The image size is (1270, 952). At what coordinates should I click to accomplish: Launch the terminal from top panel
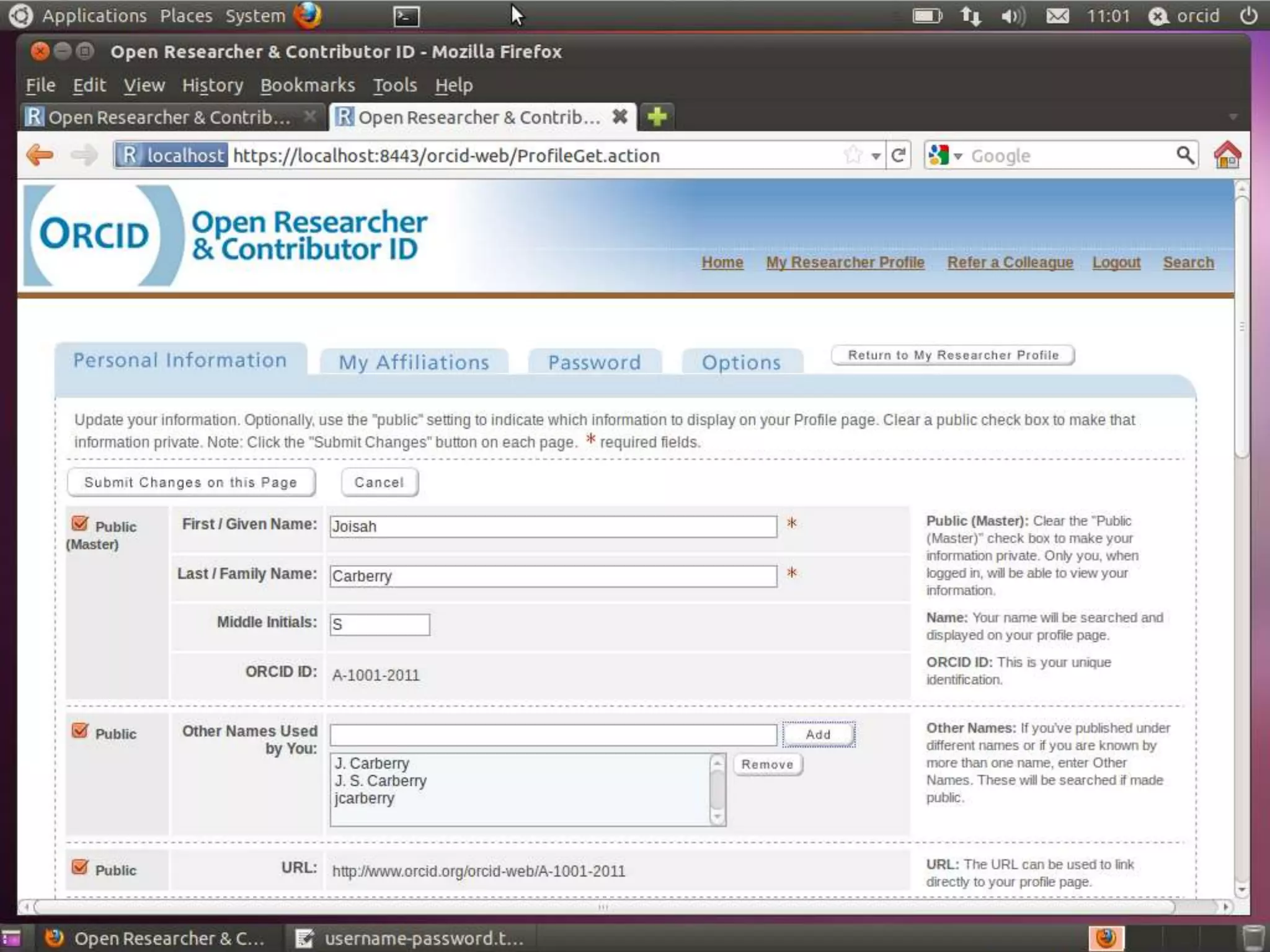(406, 16)
